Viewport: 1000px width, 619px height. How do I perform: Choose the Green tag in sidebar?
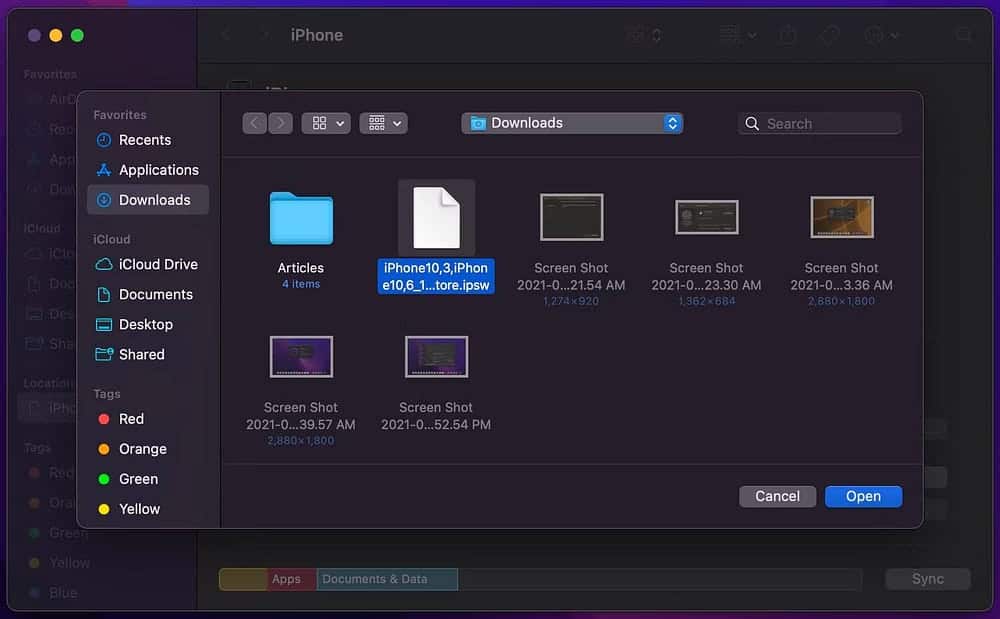tap(138, 479)
